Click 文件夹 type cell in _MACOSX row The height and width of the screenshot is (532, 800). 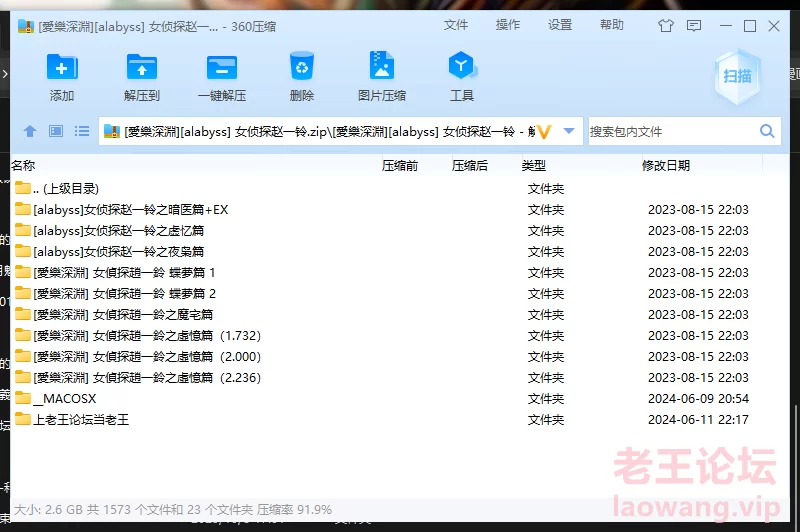click(546, 398)
